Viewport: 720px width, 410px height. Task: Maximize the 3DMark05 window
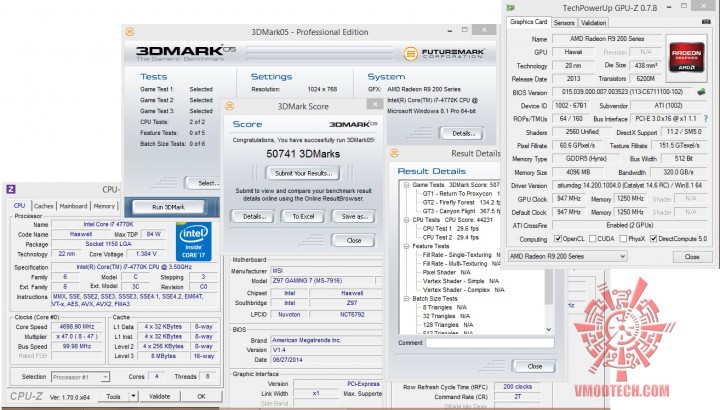[465, 30]
